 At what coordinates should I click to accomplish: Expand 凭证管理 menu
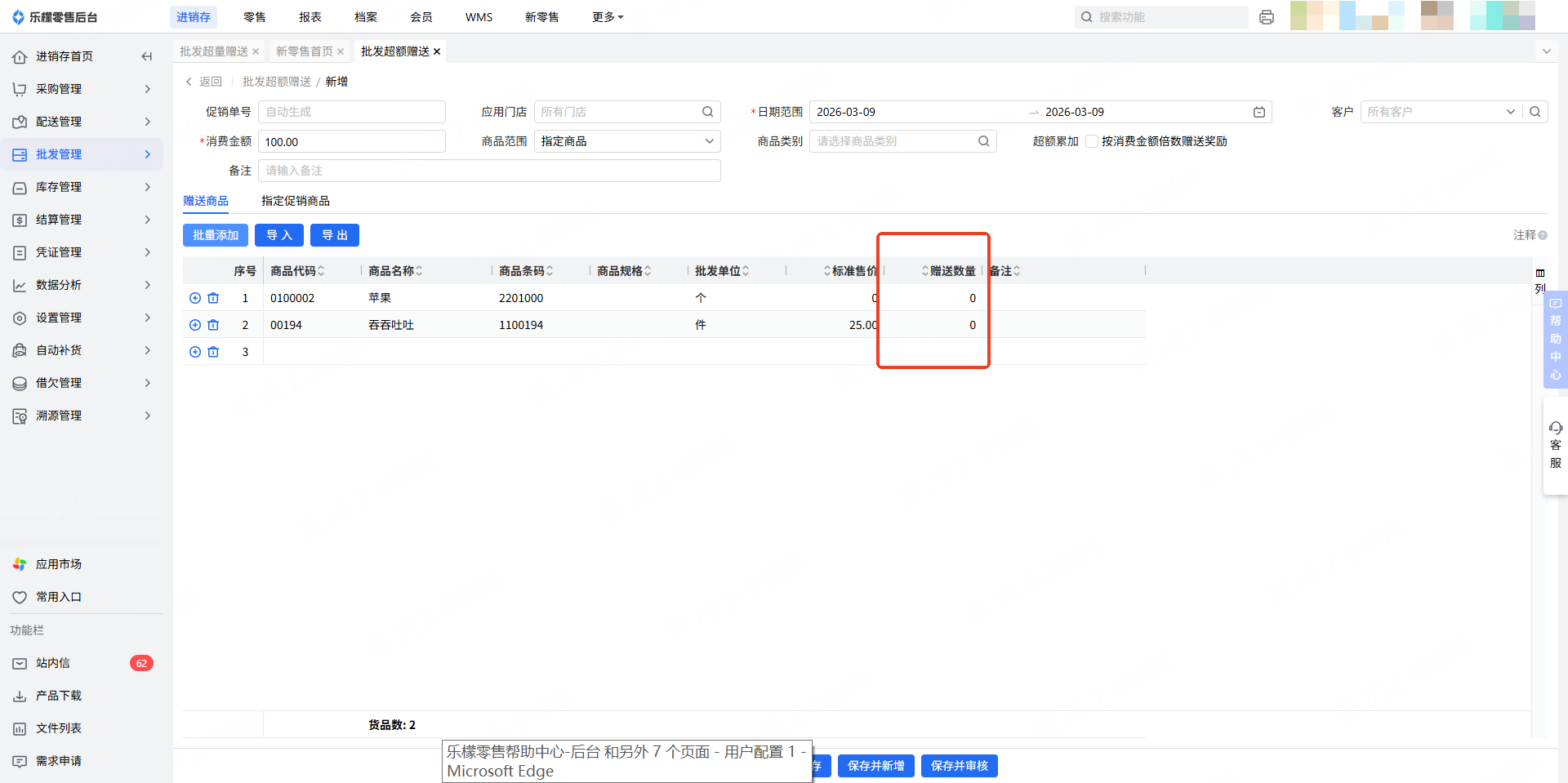click(82, 252)
